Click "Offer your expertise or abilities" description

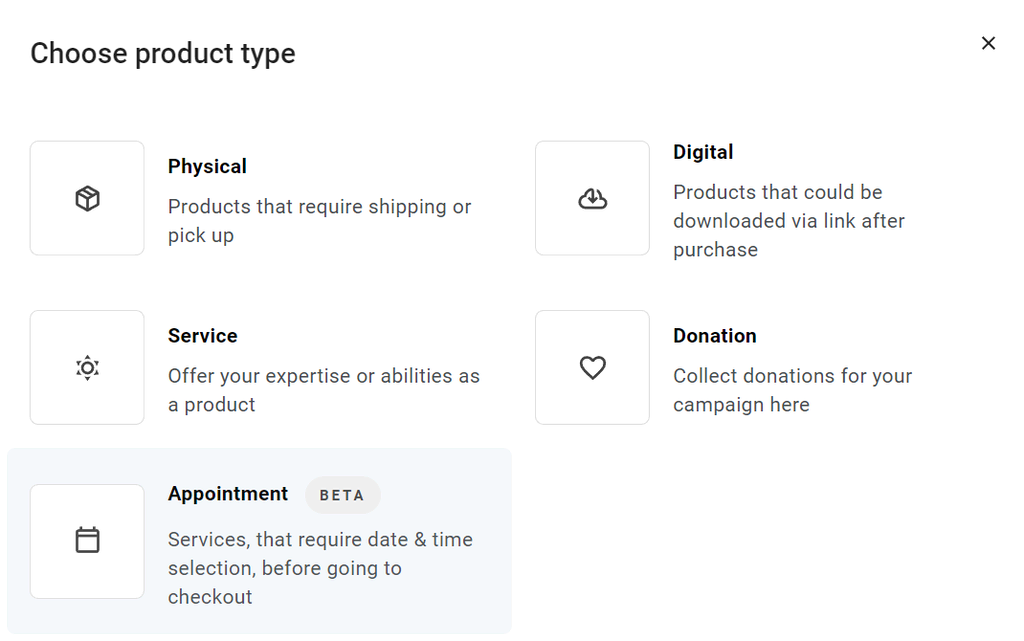pyautogui.click(x=323, y=390)
